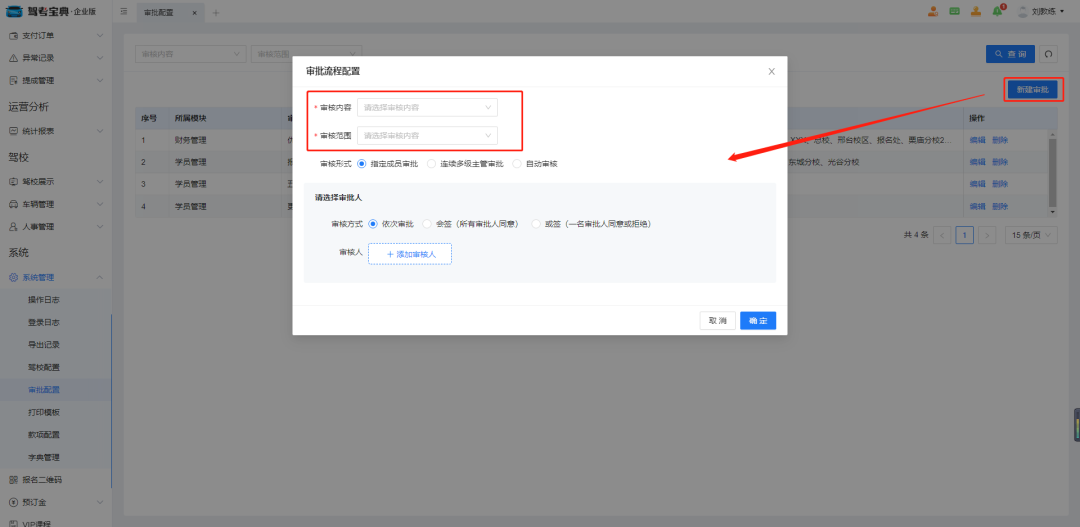Add a new tab with plus icon
The width and height of the screenshot is (1080, 527).
pos(216,12)
